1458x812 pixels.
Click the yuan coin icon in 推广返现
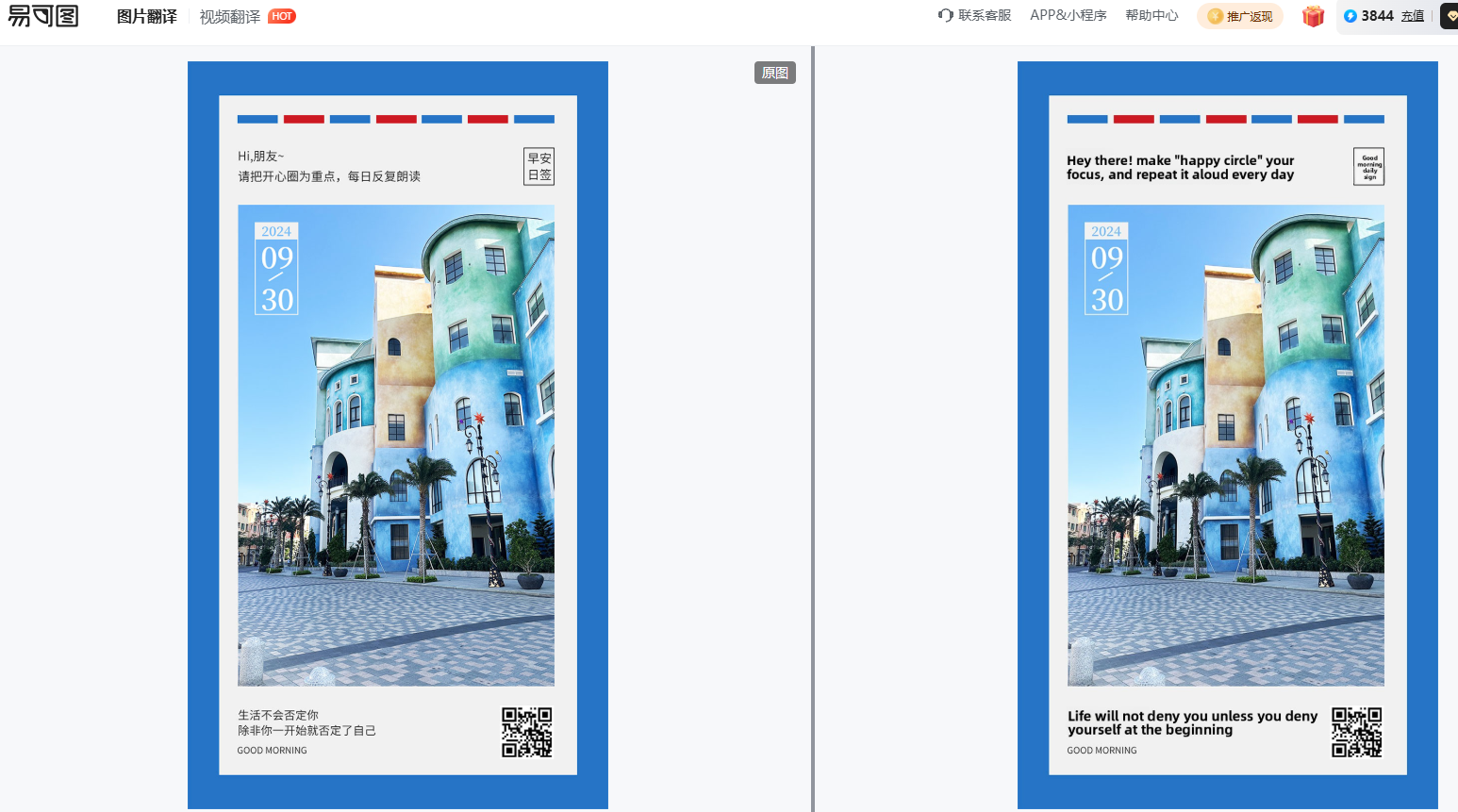1215,16
